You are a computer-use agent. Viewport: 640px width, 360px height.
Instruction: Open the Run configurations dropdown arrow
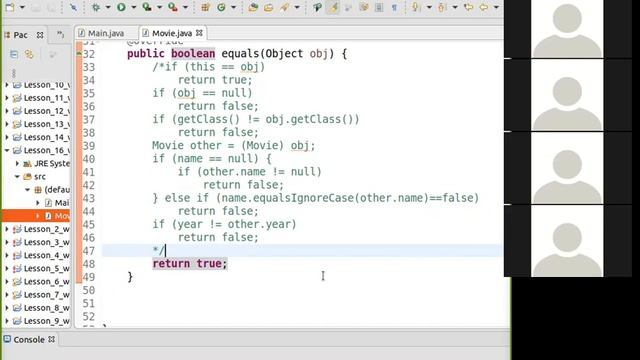(x=133, y=7)
